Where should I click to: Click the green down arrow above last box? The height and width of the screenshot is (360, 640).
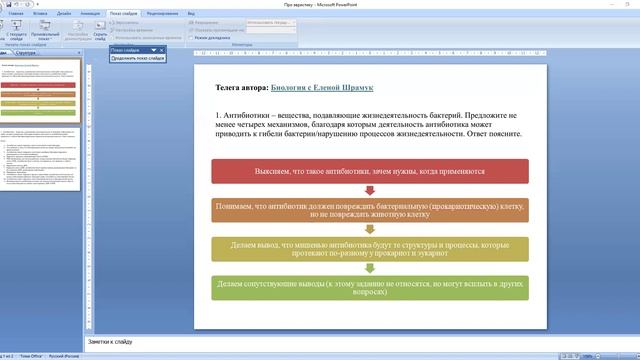pos(370,268)
